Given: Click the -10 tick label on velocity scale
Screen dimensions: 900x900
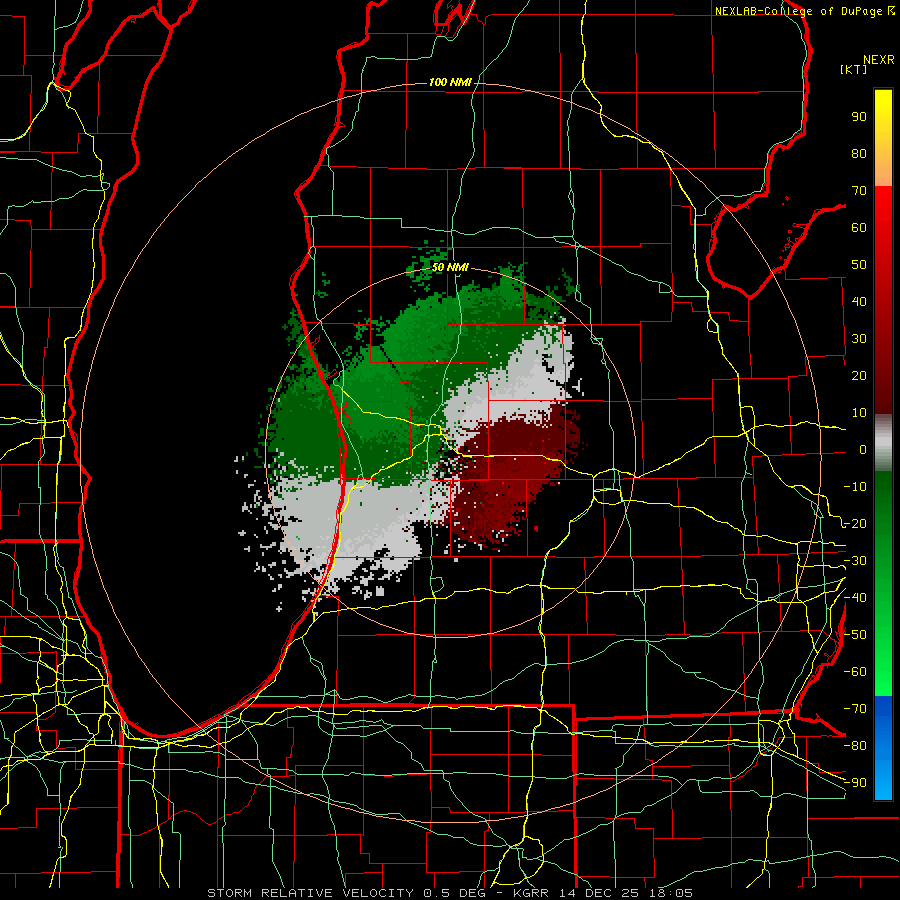Looking at the screenshot, I should pos(855,487).
